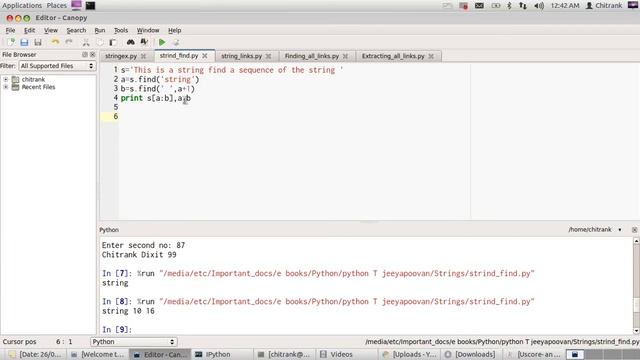Open the Search menu
The height and width of the screenshot is (360, 640).
[x=76, y=30]
